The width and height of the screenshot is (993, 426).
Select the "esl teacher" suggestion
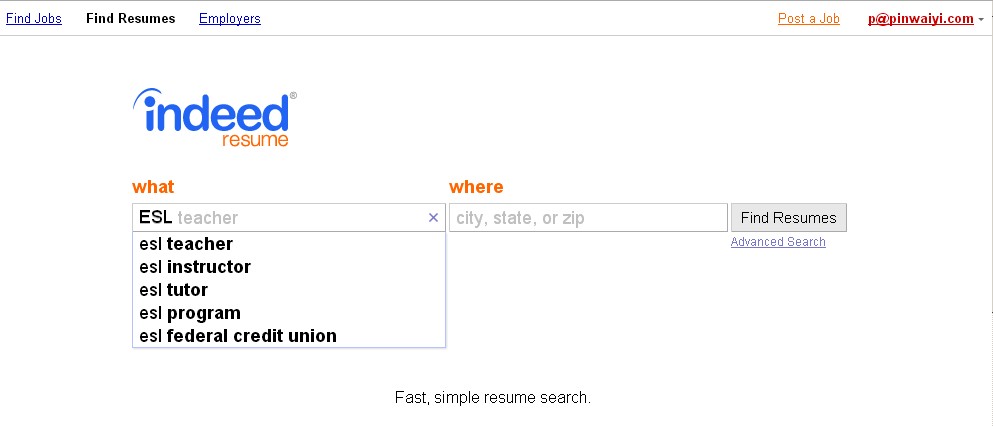187,244
